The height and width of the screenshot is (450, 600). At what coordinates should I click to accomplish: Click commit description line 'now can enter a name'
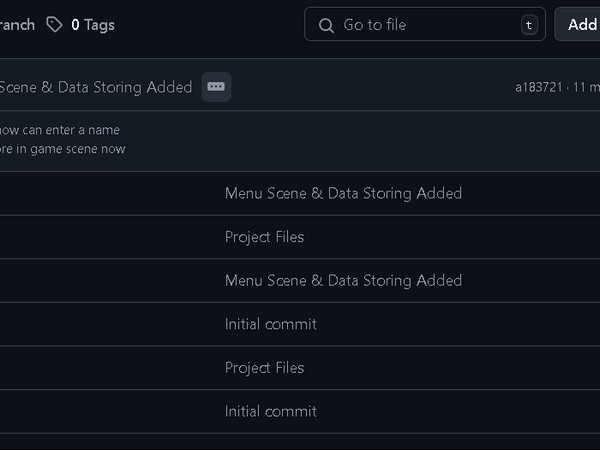[x=60, y=130]
